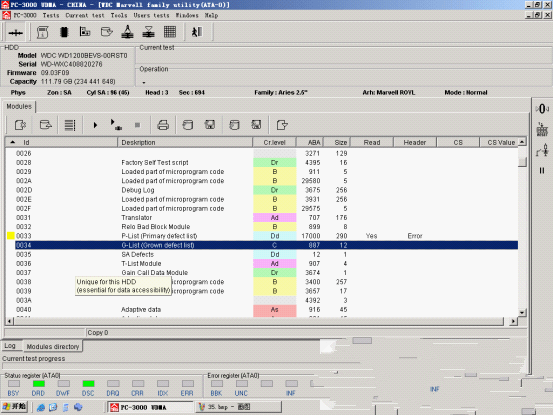Click the first main toolbar connector icon
Viewport: 553px width, 415px height.
coord(16,33)
